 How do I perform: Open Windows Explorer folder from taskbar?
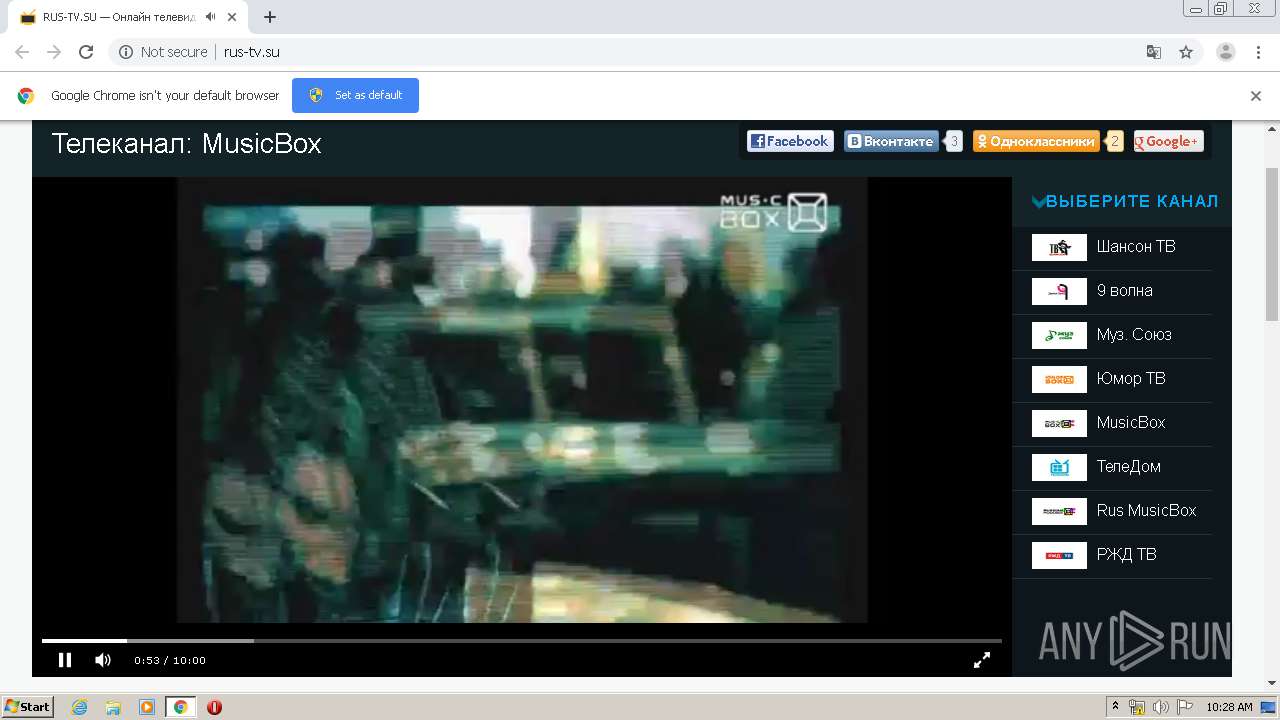113,707
